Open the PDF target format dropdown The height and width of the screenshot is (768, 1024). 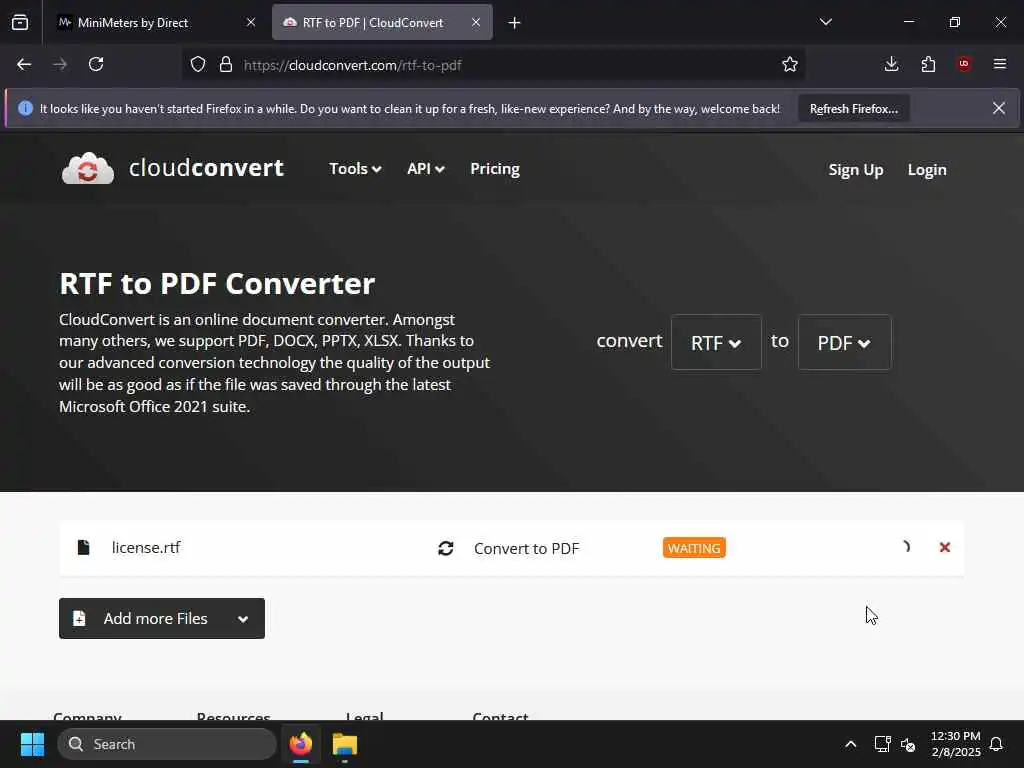pyautogui.click(x=844, y=342)
